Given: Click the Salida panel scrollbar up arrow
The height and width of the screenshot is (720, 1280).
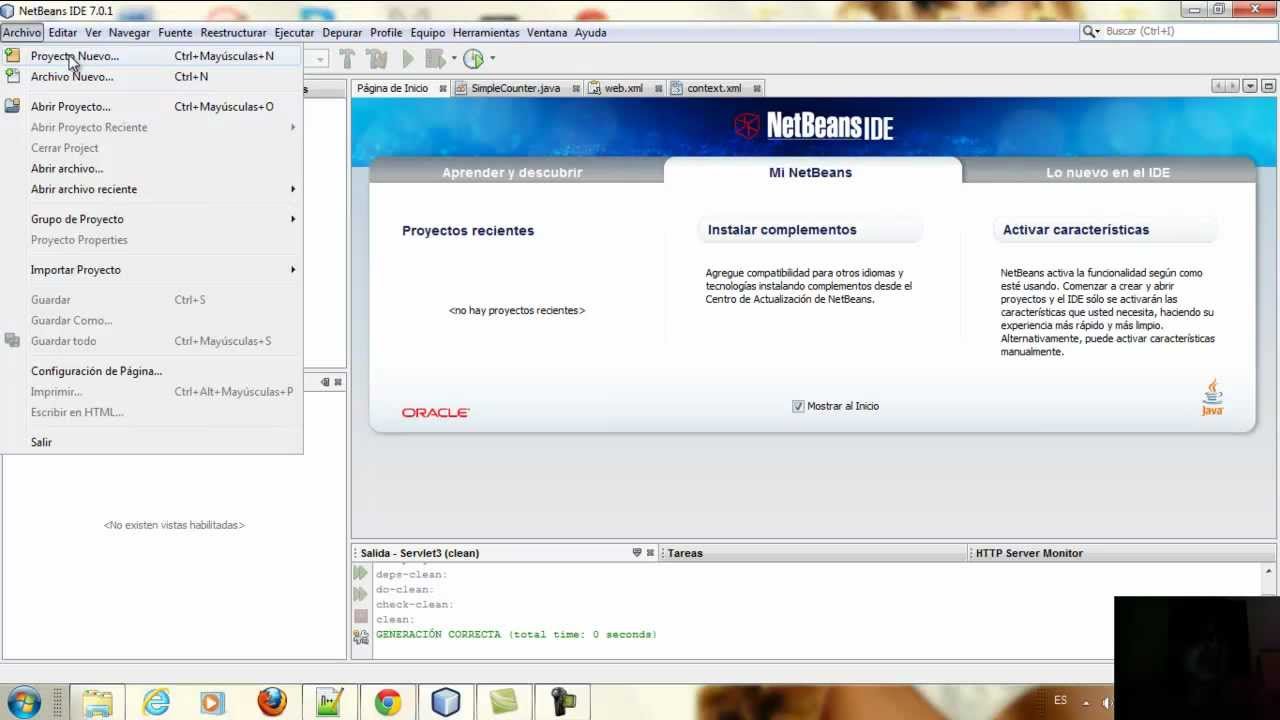Looking at the screenshot, I should [1270, 571].
